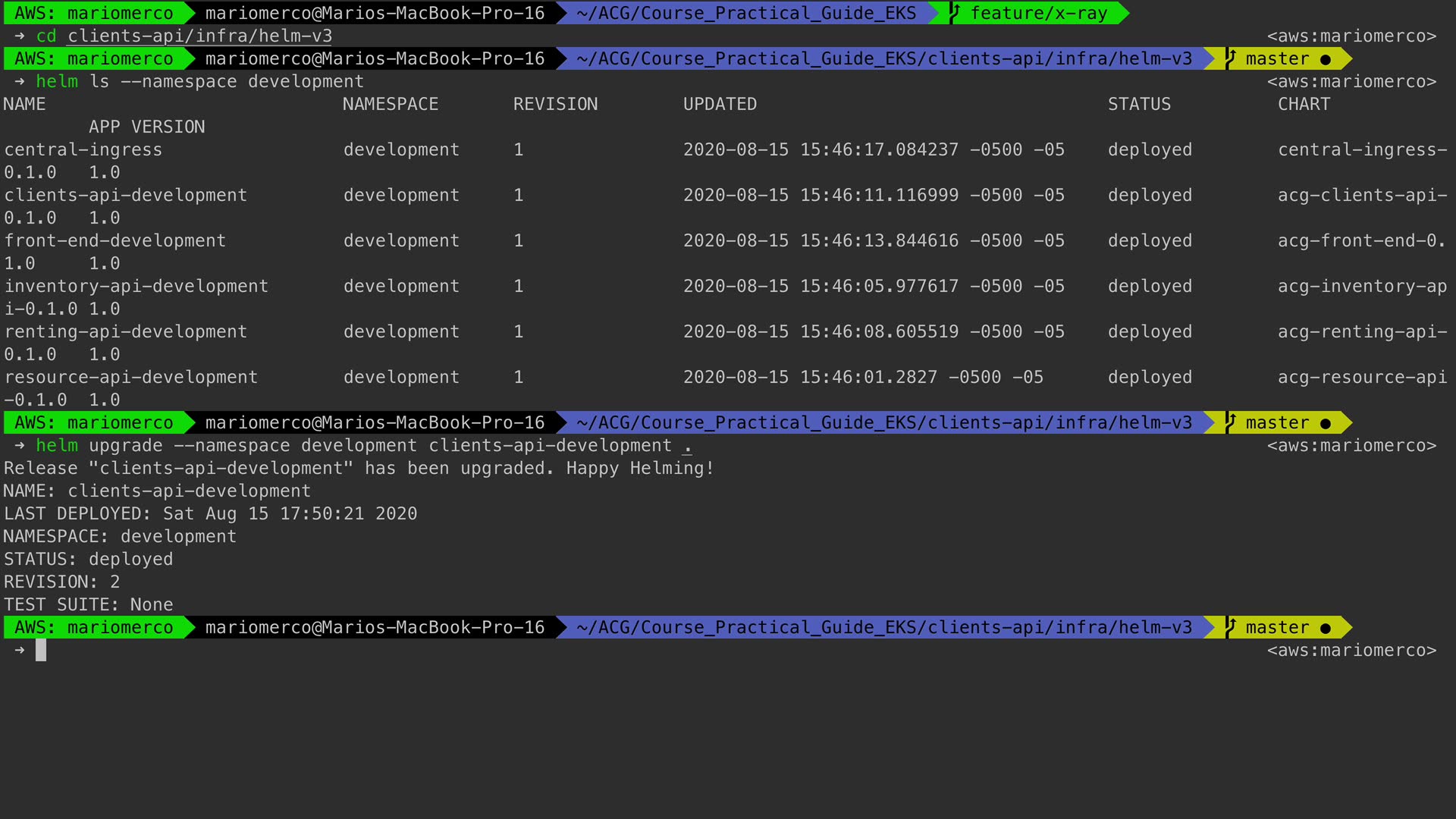Image resolution: width=1456 pixels, height=819 pixels.
Task: Click the underlined clients-api/infra/helm-v3 path
Action: [199, 36]
